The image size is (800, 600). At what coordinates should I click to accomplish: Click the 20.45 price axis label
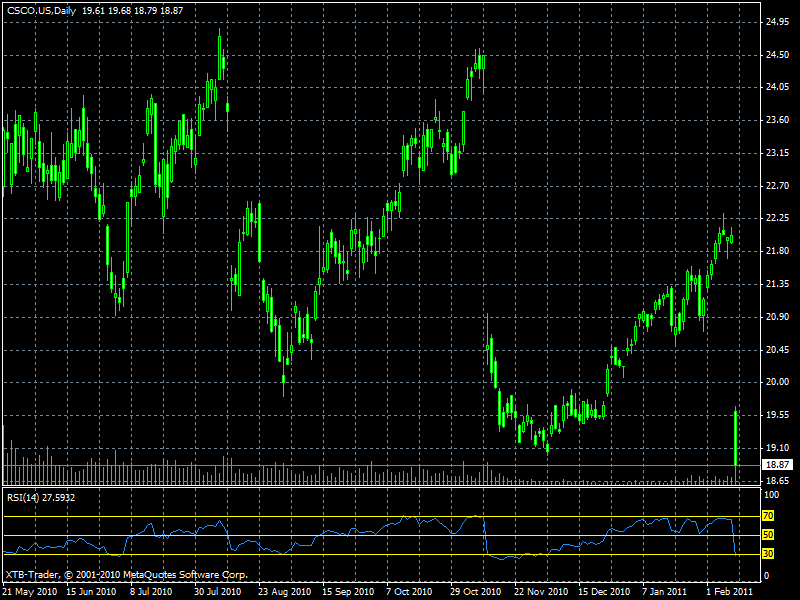778,350
